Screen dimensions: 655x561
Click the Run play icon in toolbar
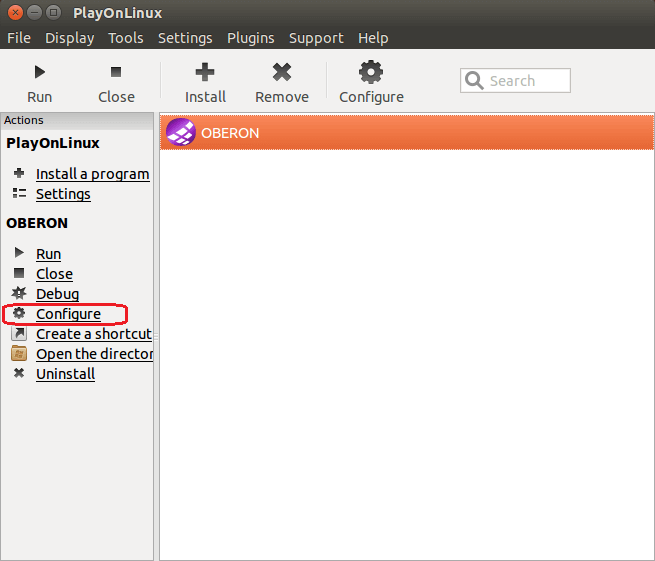click(40, 72)
